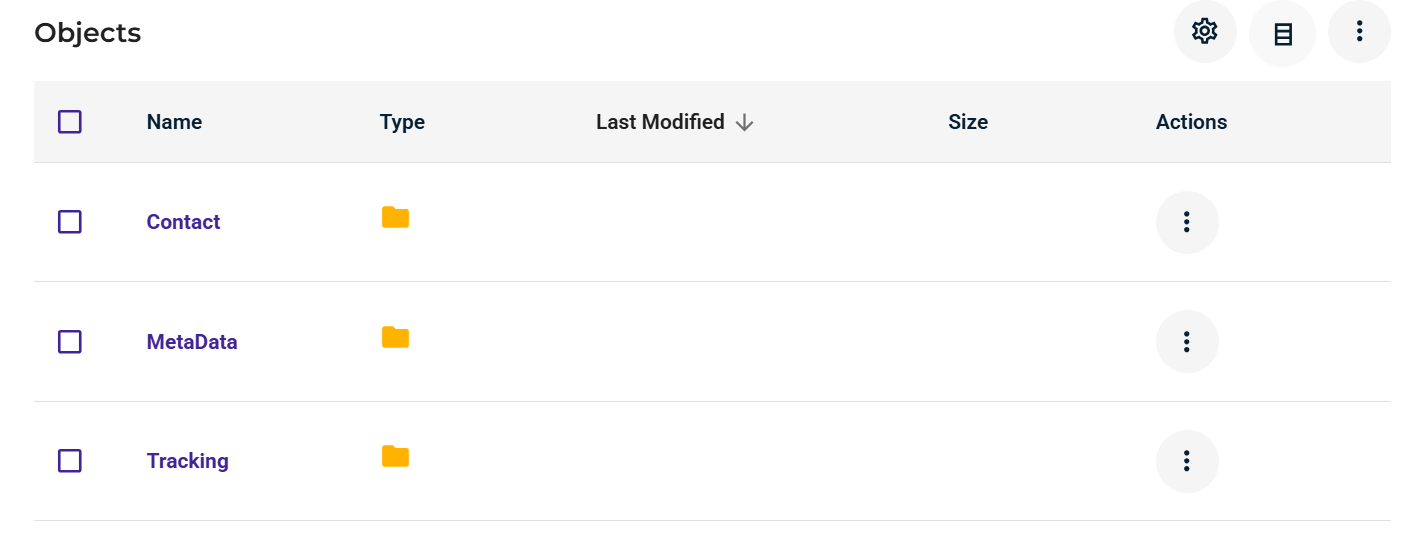Click the table density view icon

[1282, 34]
